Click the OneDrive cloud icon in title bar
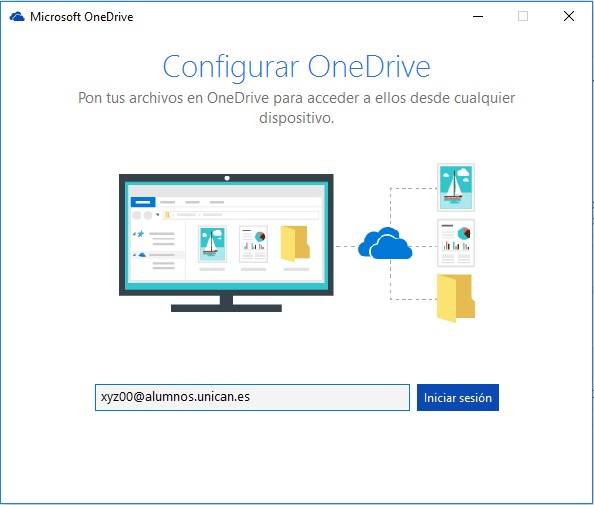 17,17
